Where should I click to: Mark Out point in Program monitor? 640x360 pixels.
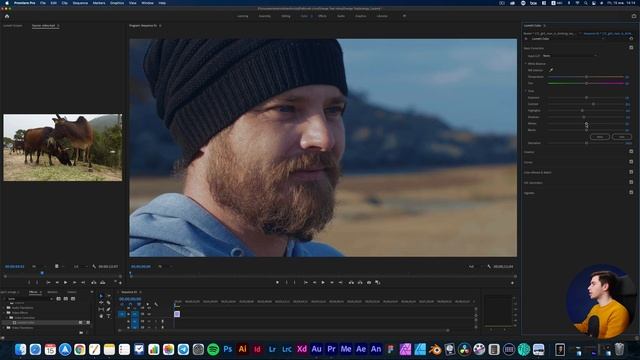(295, 282)
